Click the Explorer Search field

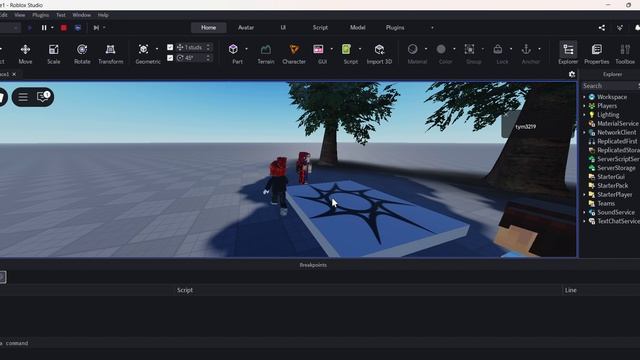[x=610, y=86]
